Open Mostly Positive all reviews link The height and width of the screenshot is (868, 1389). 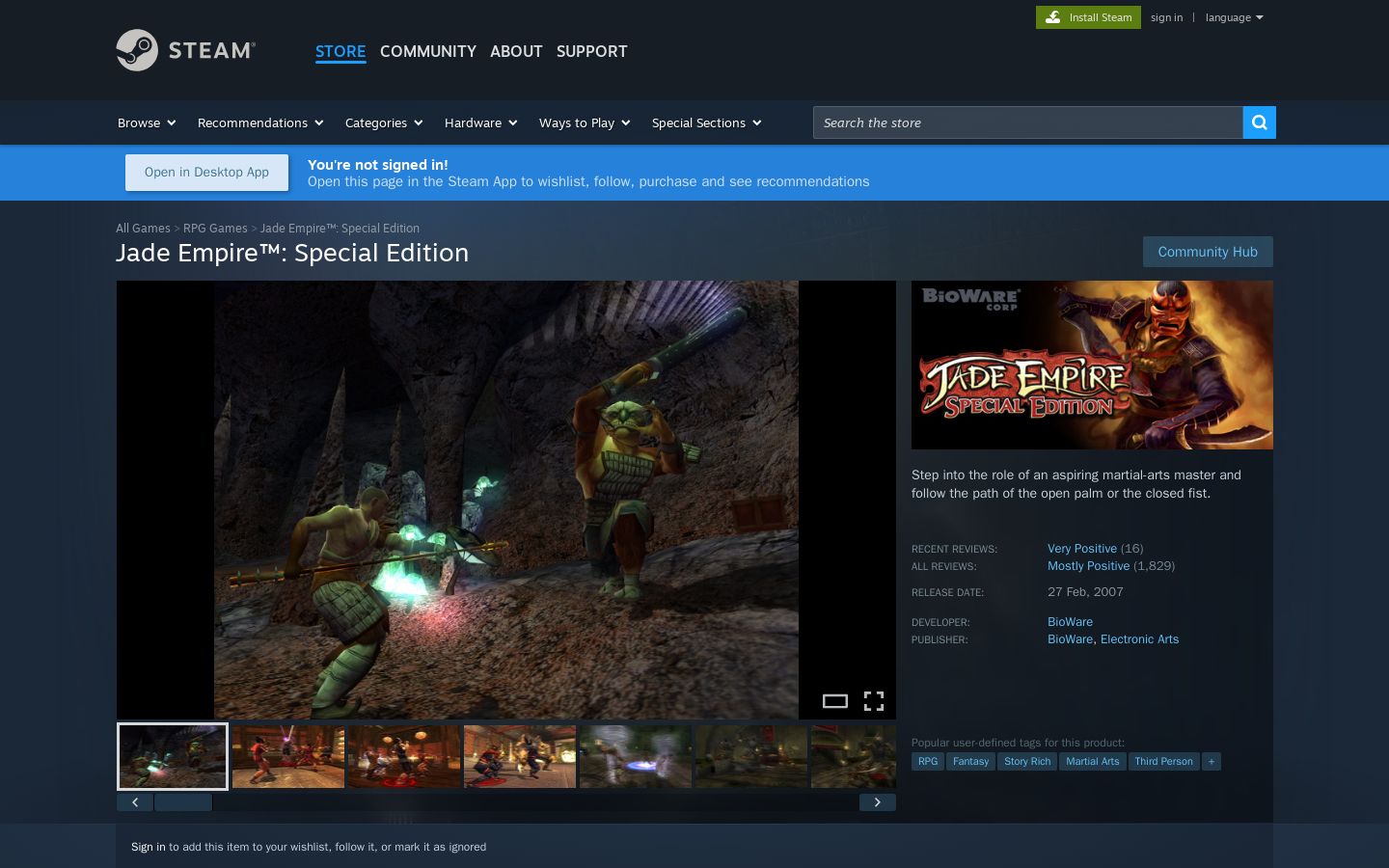pos(1088,566)
